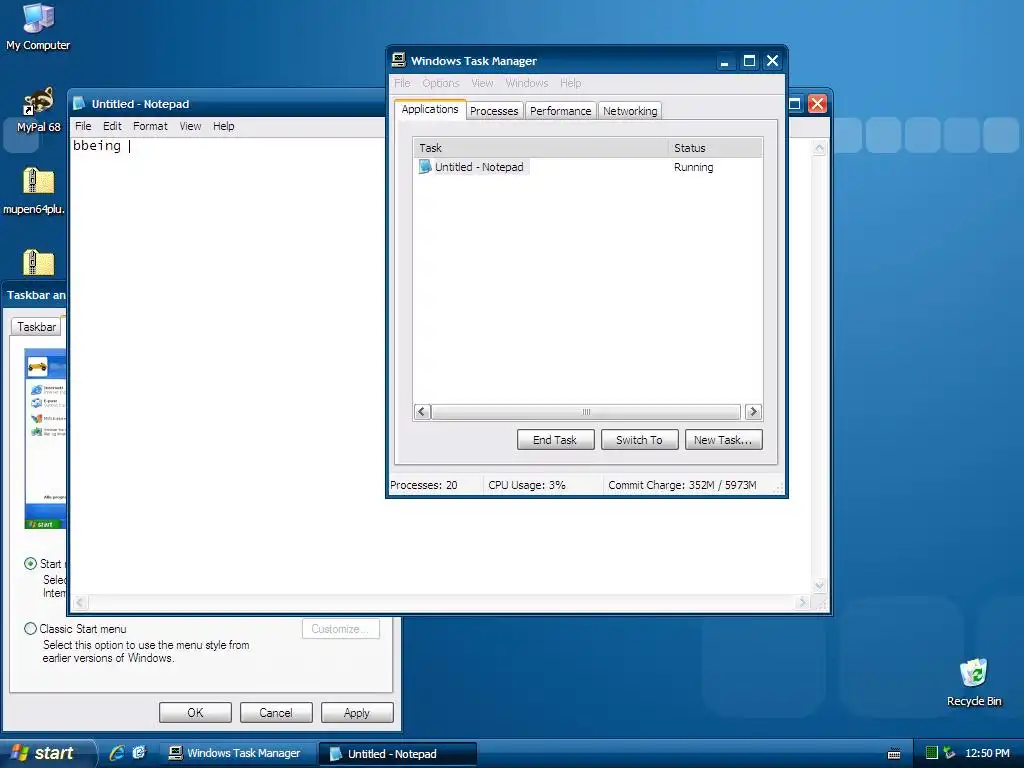Switch to the Applications tab

coord(430,110)
